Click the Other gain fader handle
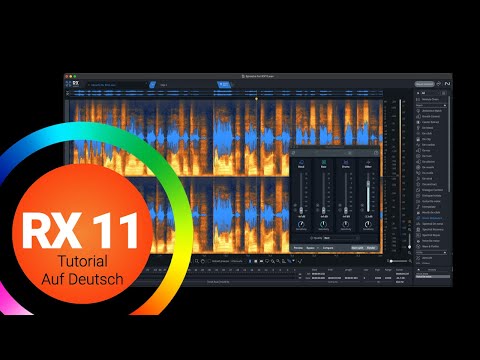The height and width of the screenshot is (360, 480). coord(368,183)
